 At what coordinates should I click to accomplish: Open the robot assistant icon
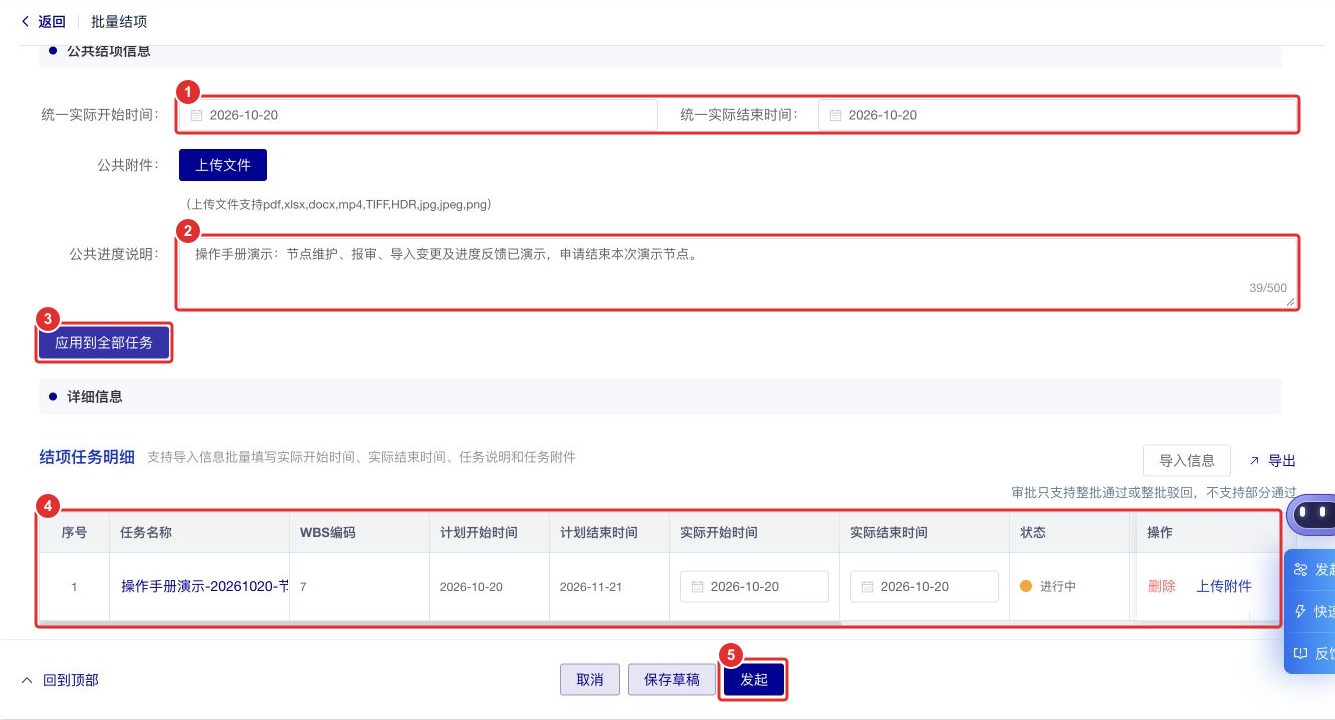click(1311, 516)
